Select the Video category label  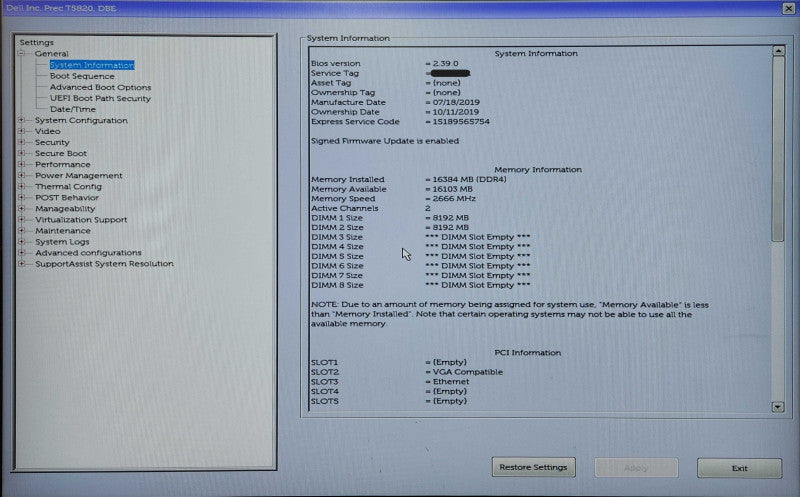pos(47,131)
